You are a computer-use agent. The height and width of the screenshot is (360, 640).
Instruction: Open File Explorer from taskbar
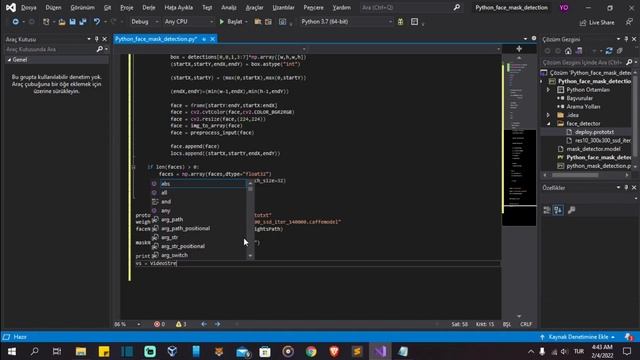click(x=81, y=351)
